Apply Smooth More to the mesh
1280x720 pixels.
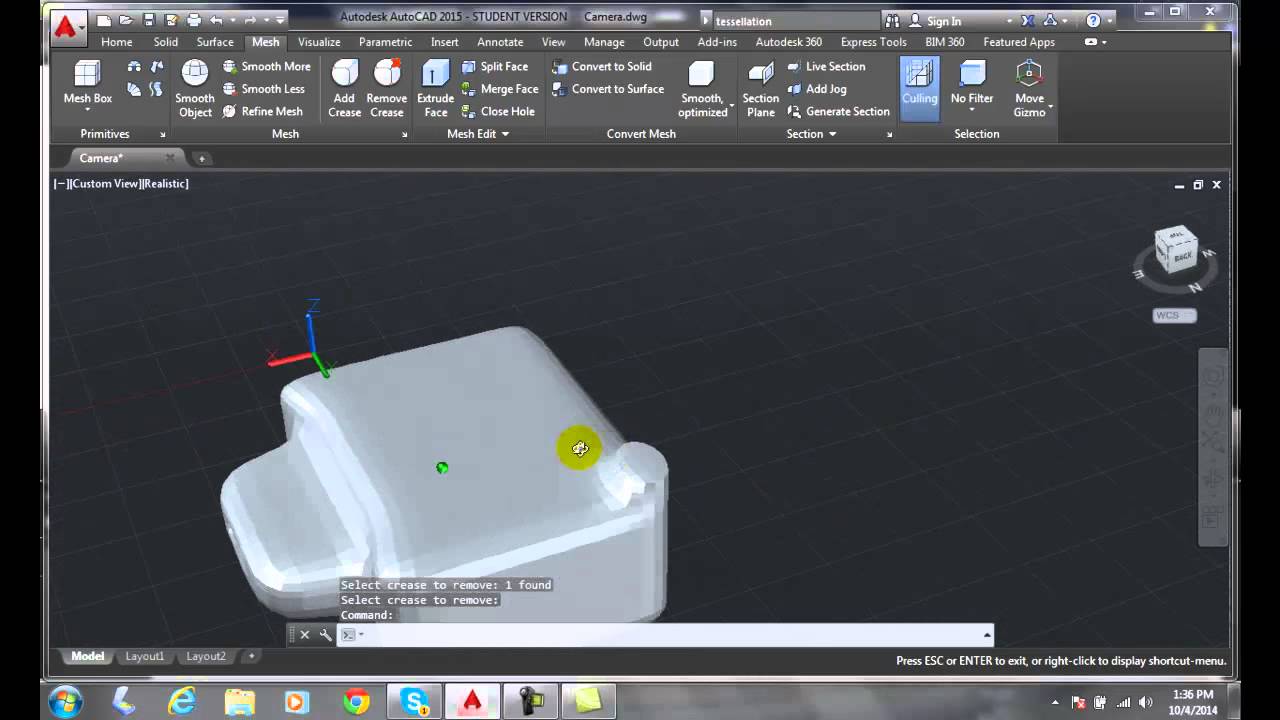pos(266,66)
